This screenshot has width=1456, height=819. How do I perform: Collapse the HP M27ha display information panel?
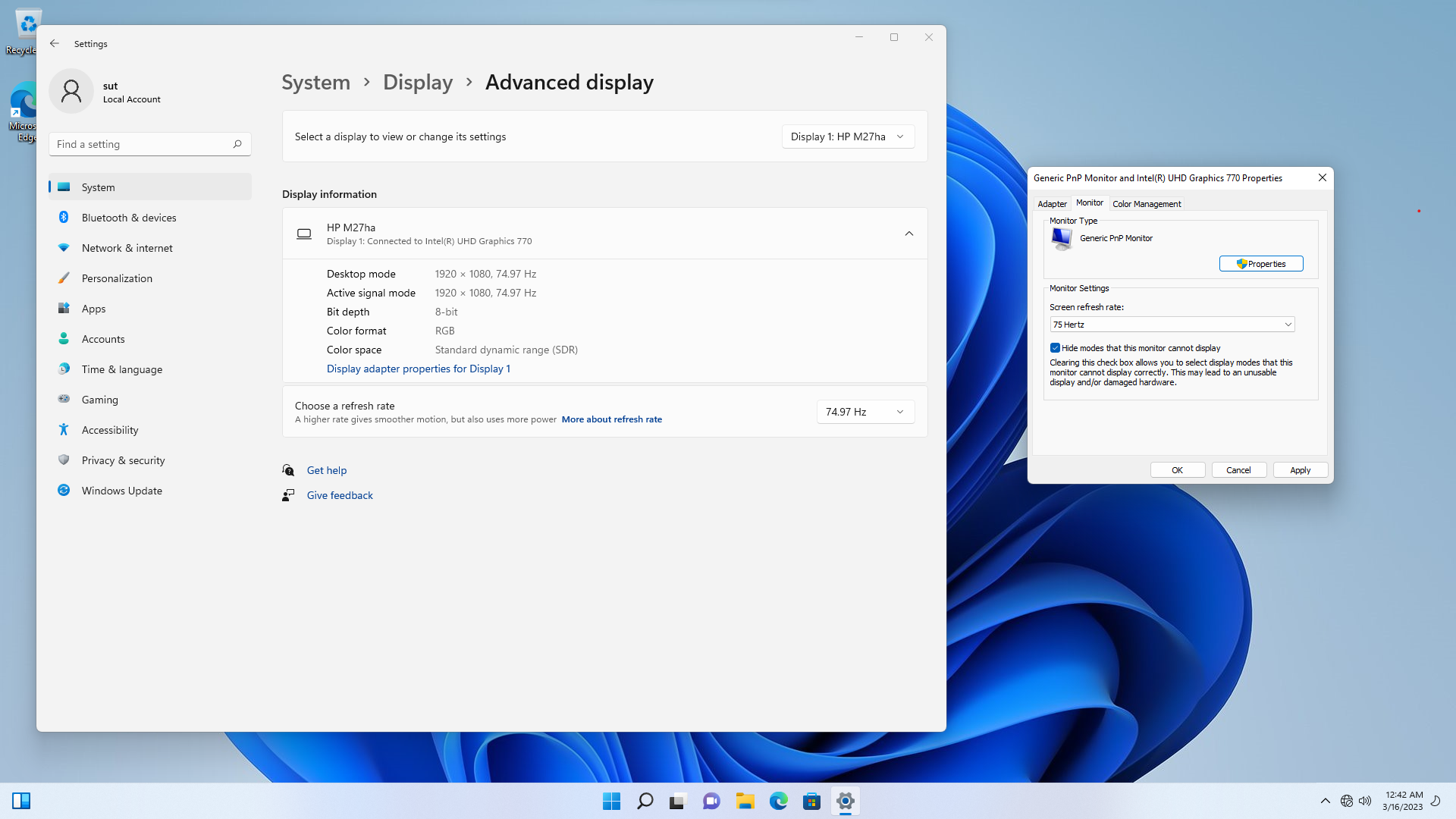coord(908,234)
